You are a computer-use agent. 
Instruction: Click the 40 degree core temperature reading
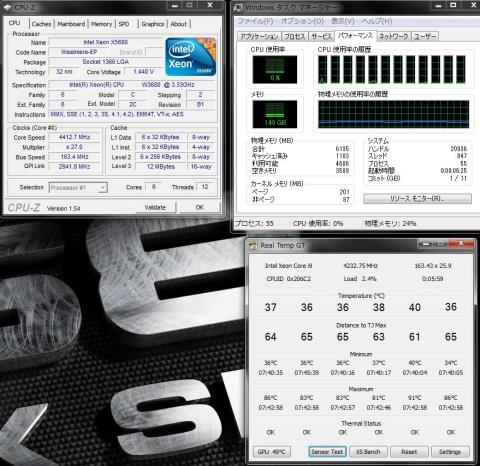tap(415, 307)
